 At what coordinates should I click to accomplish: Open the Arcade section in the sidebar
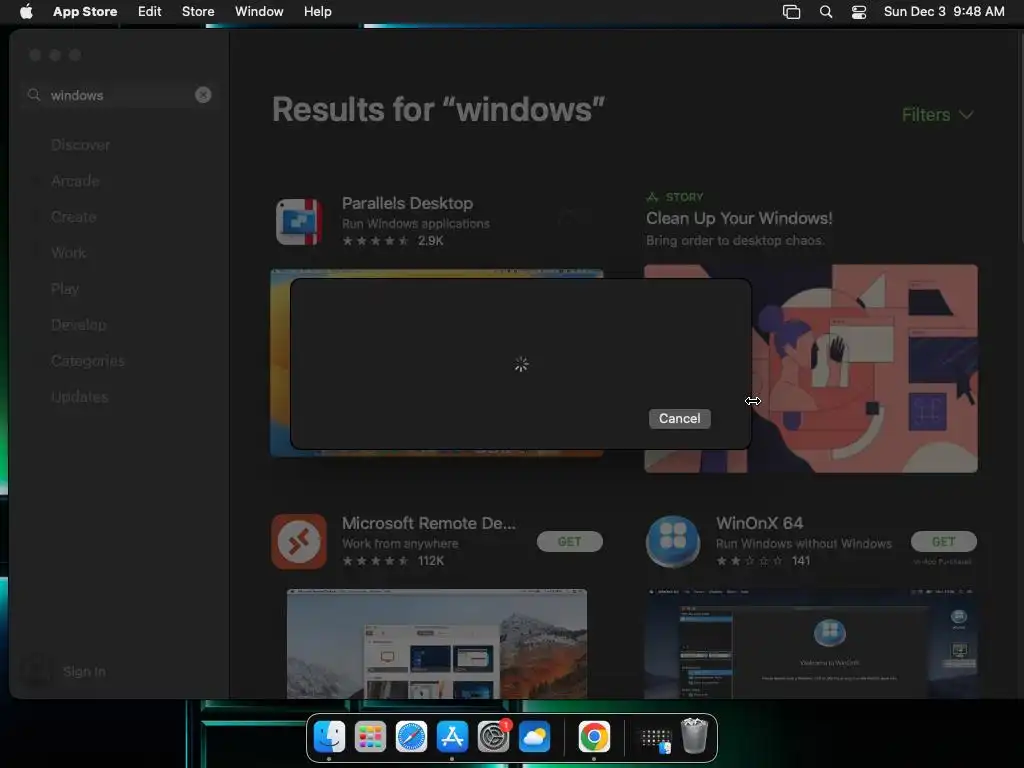[75, 181]
